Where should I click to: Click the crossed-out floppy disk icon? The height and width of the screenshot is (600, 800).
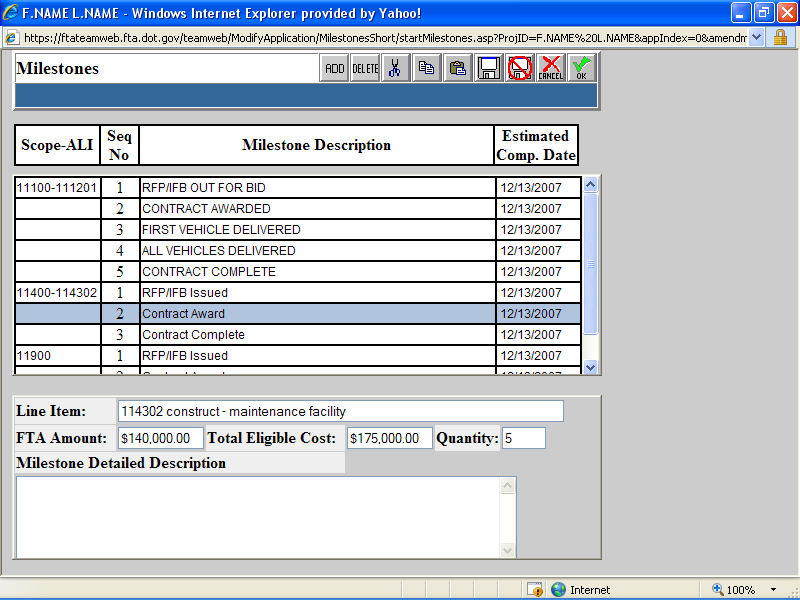(x=519, y=69)
